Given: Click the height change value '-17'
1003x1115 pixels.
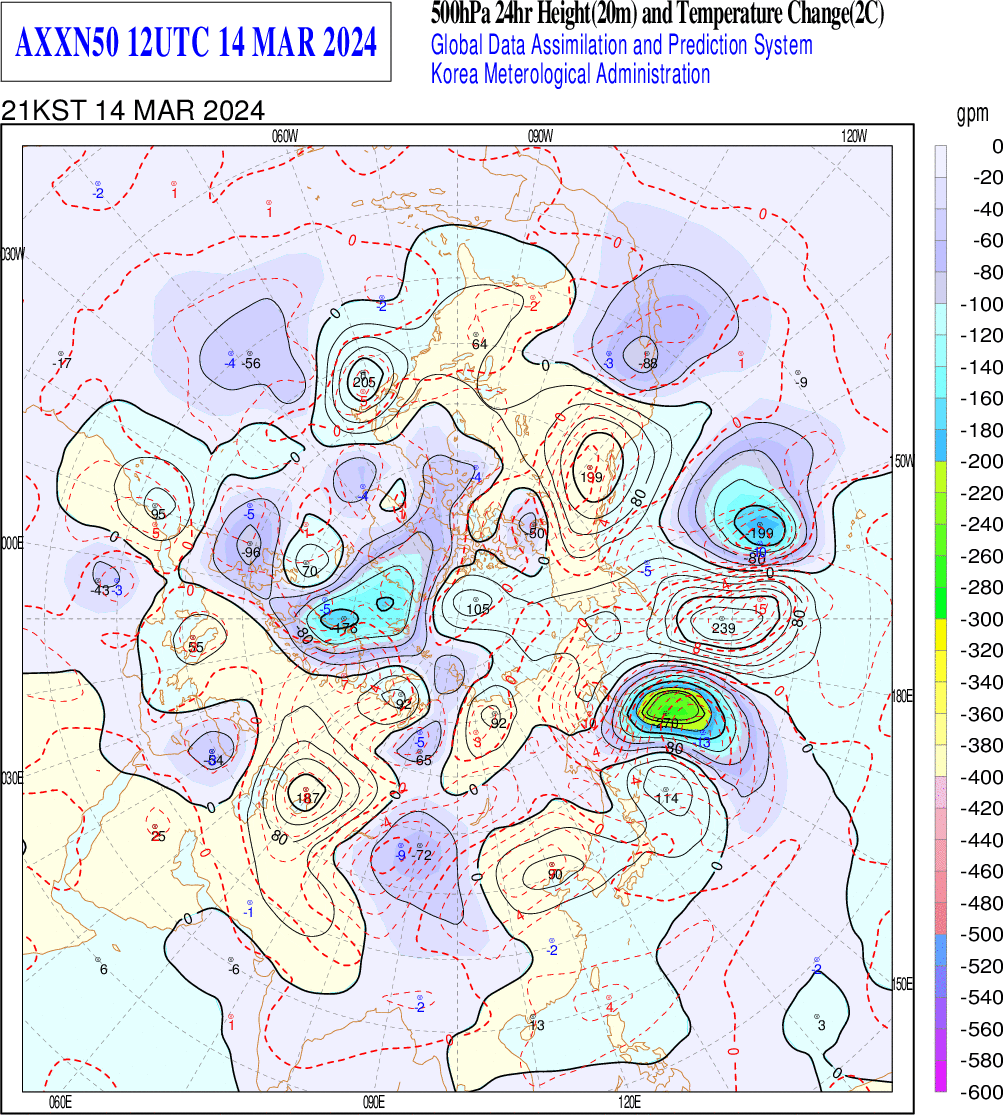Looking at the screenshot, I should (62, 363).
